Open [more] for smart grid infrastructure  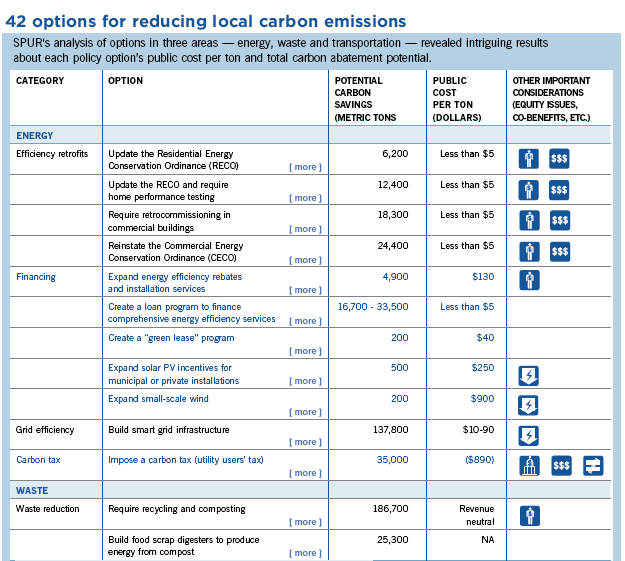pyautogui.click(x=305, y=442)
